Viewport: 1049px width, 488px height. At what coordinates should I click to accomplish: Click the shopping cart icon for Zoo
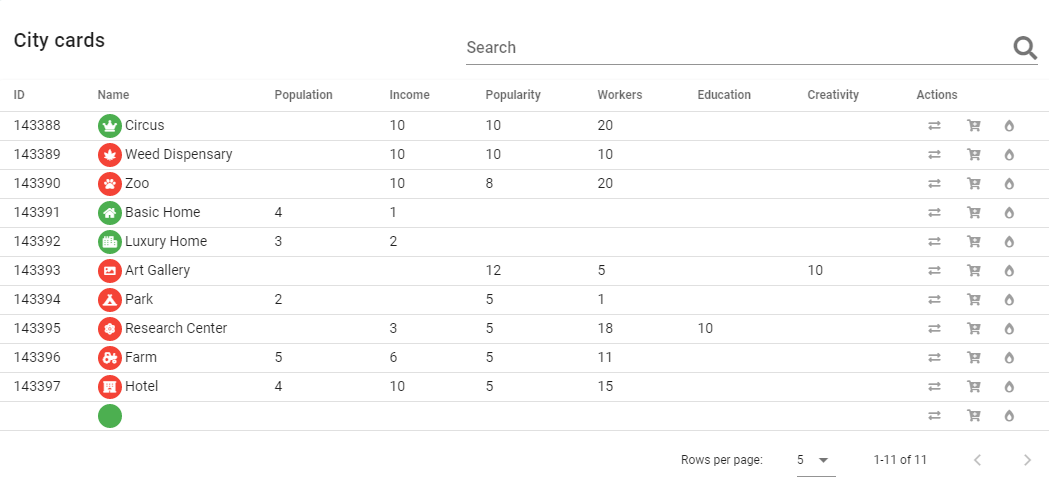[974, 183]
